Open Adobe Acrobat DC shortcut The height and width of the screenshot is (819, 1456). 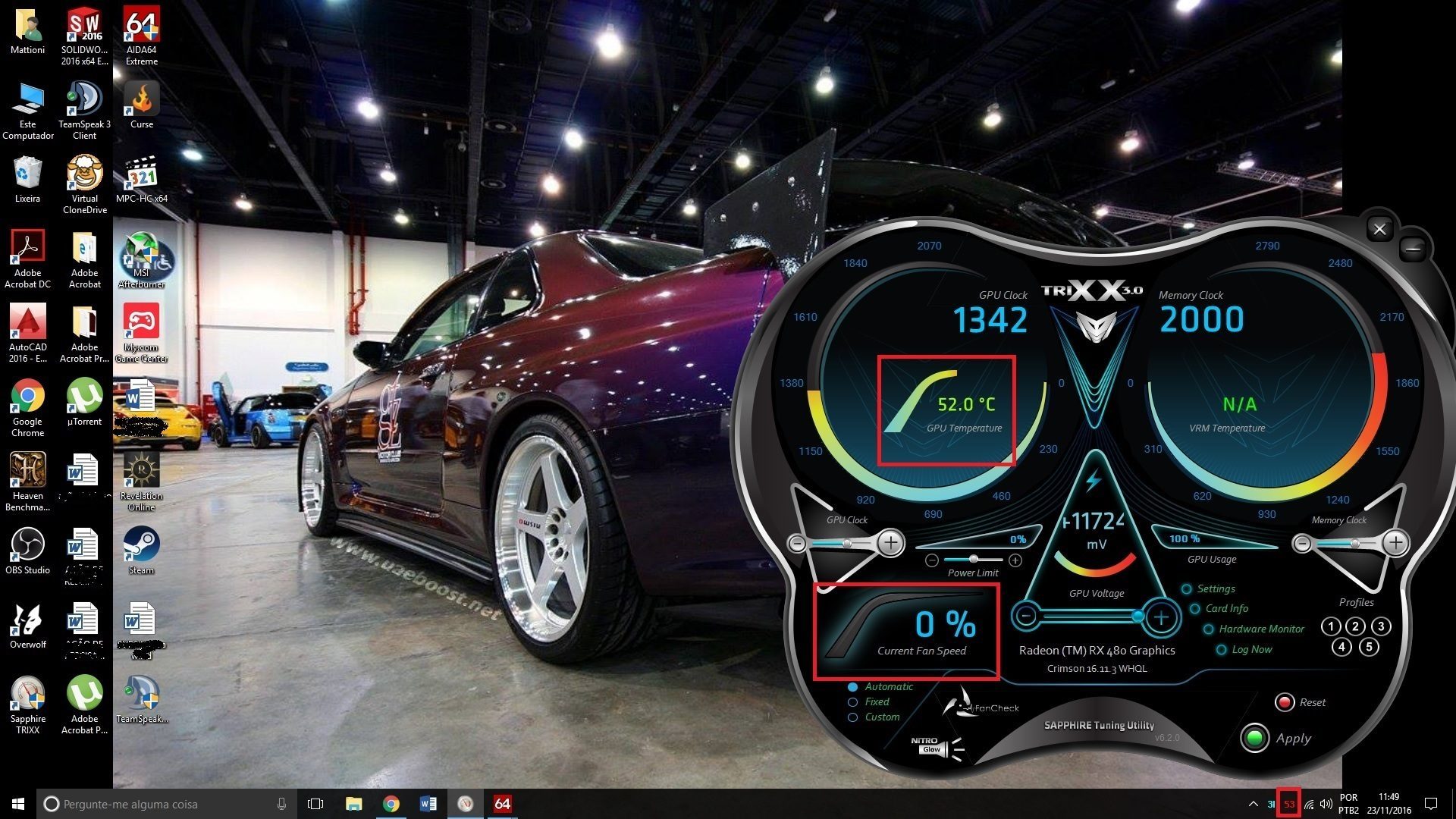[27, 259]
